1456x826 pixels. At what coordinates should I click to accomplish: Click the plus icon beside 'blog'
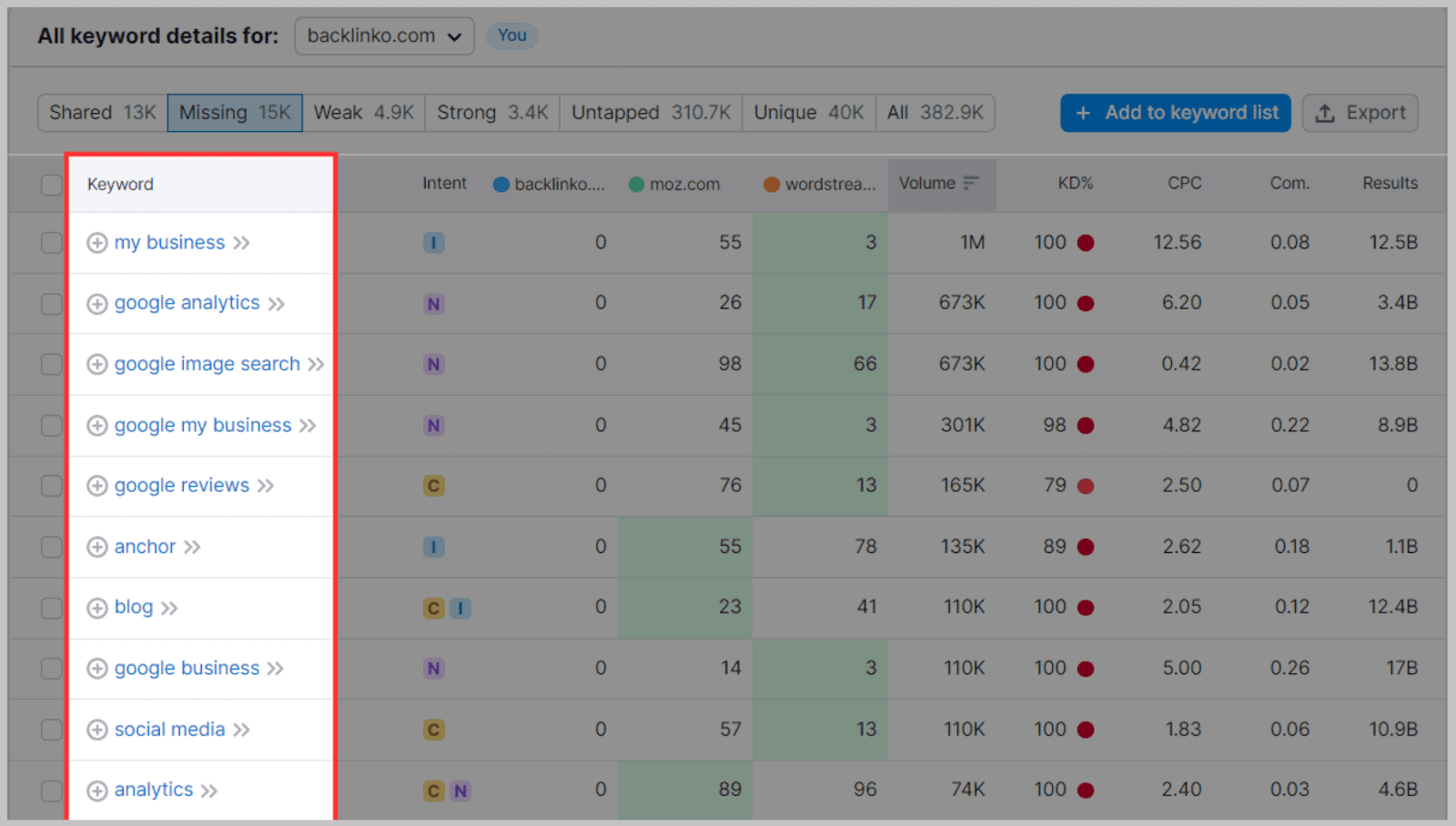click(x=97, y=608)
